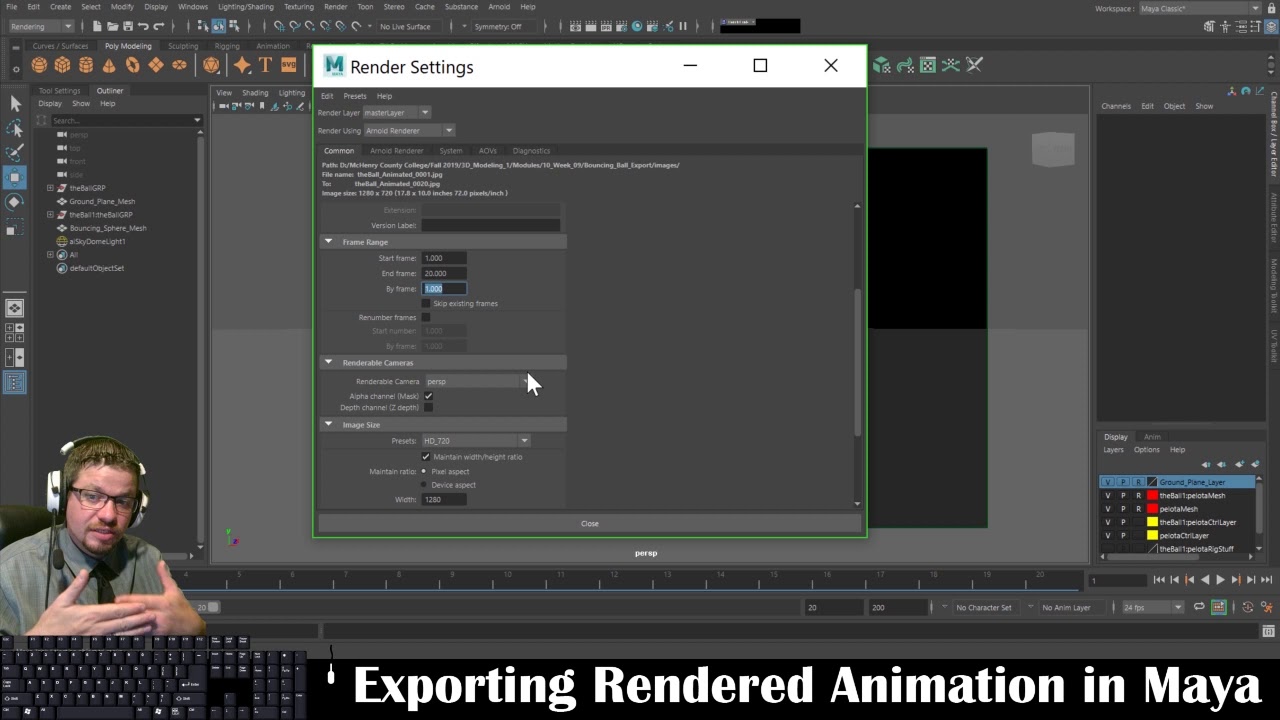
Task: Collapse the Image Size section
Action: [x=328, y=424]
